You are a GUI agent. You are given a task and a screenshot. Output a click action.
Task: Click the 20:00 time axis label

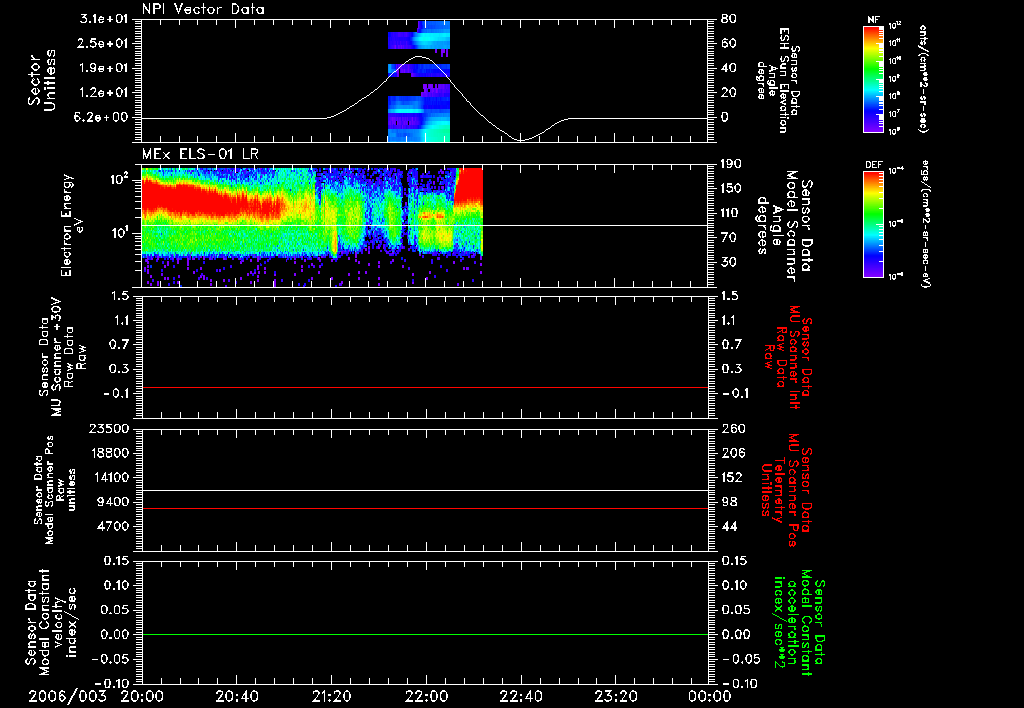pyautogui.click(x=142, y=696)
